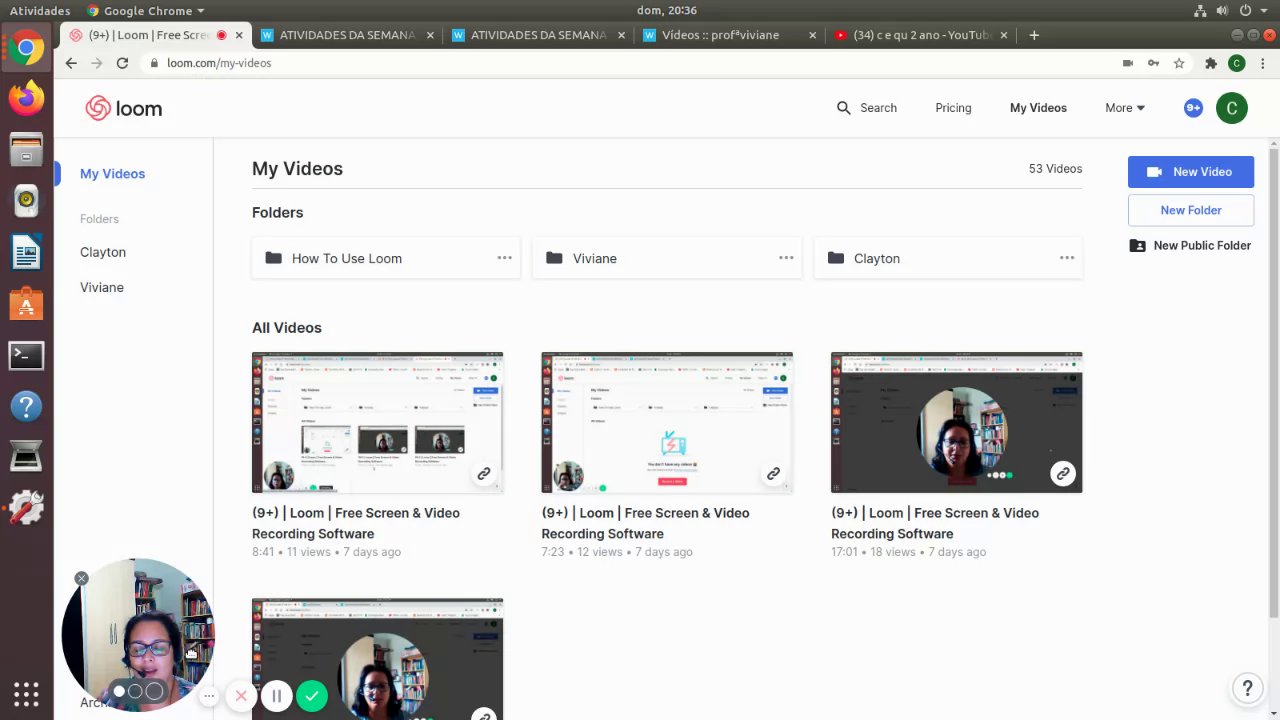Create a New Public Folder
The width and height of the screenshot is (1280, 720).
click(x=1191, y=245)
